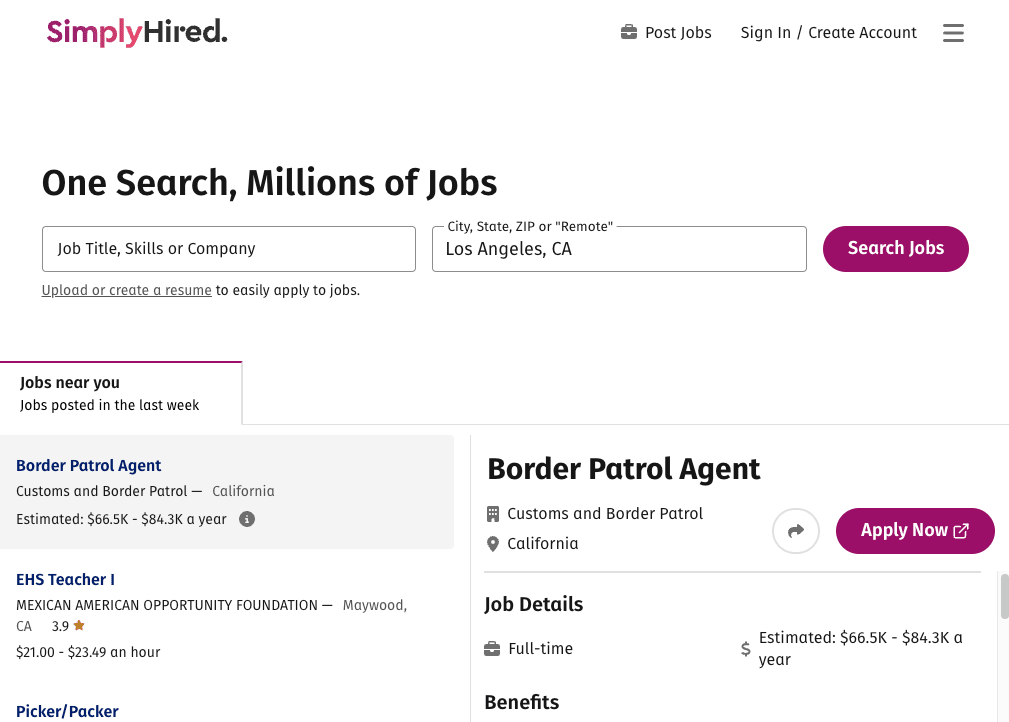Open the EHS Teacher I job listing
Screen dimensions: 1009x722
point(65,580)
